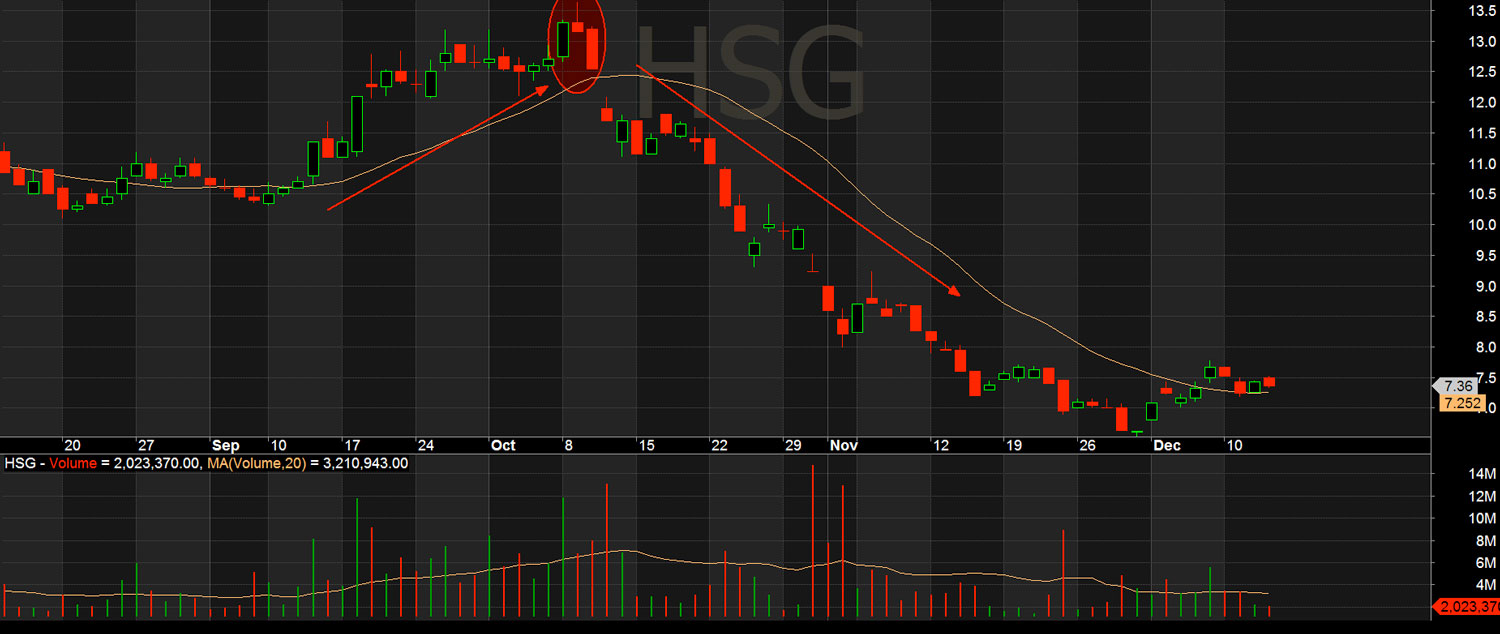Click the HSG symbol in volume pane
1500x634 pixels.
pos(18,463)
